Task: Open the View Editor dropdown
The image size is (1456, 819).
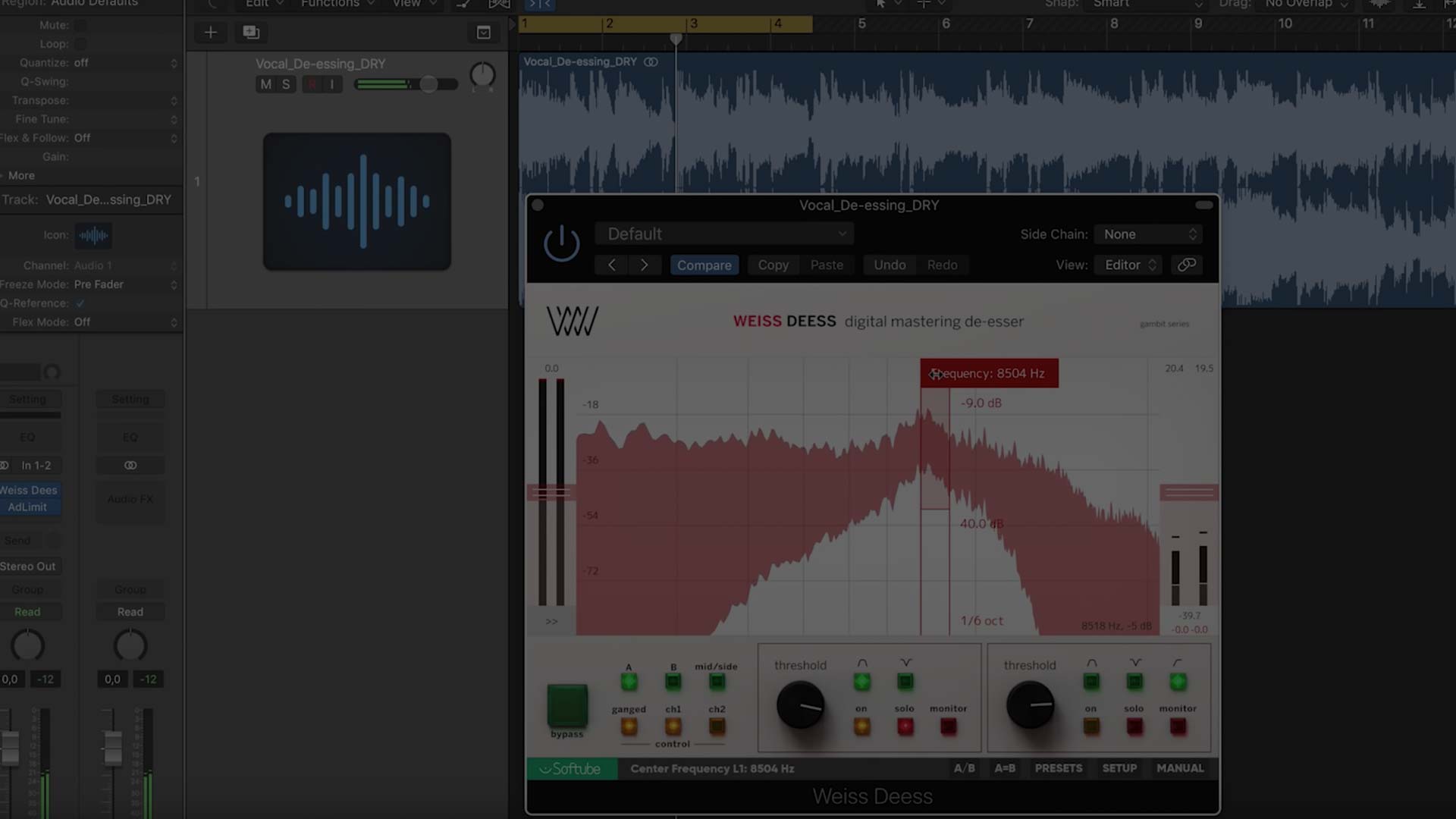Action: tap(1129, 265)
